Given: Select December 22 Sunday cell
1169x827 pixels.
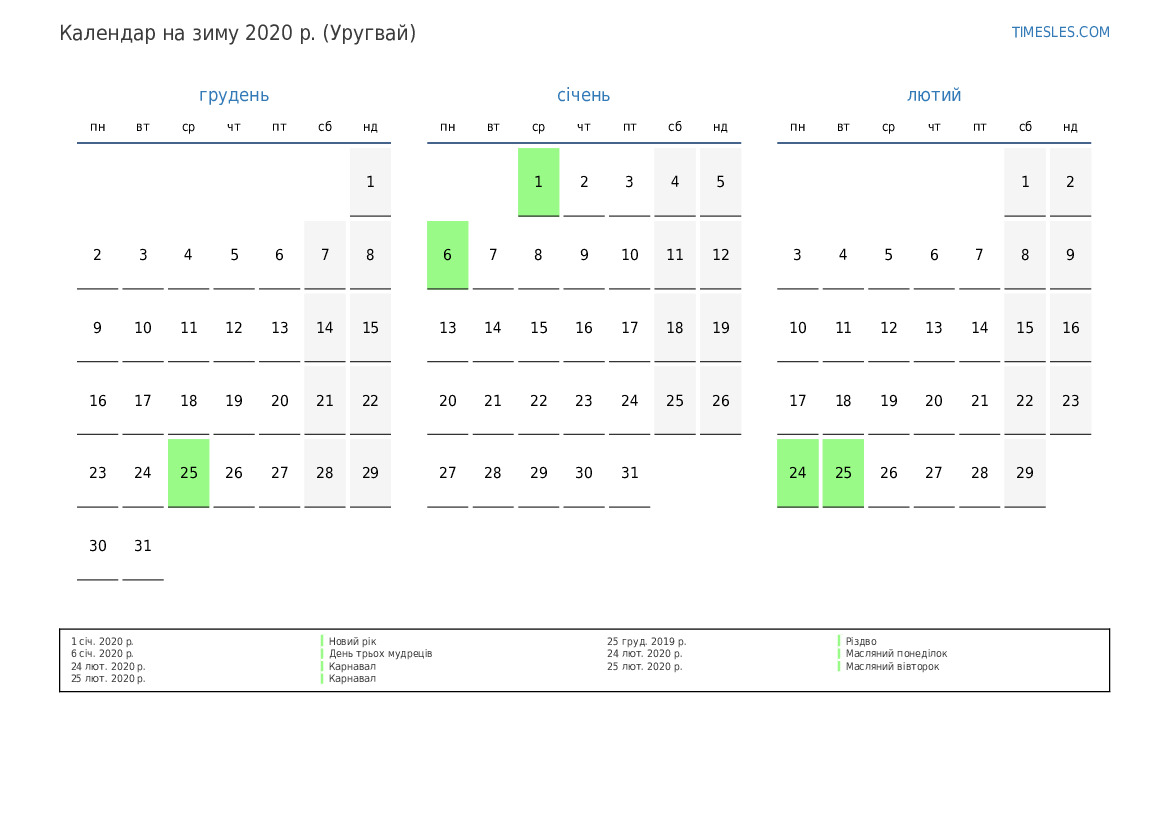Looking at the screenshot, I should [x=371, y=400].
